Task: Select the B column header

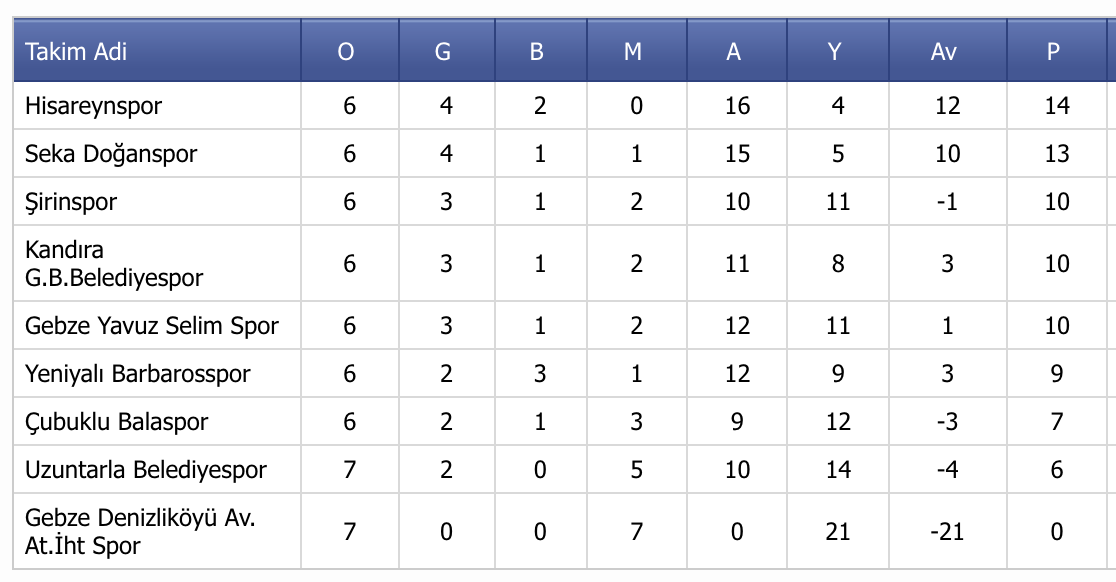Action: [537, 52]
